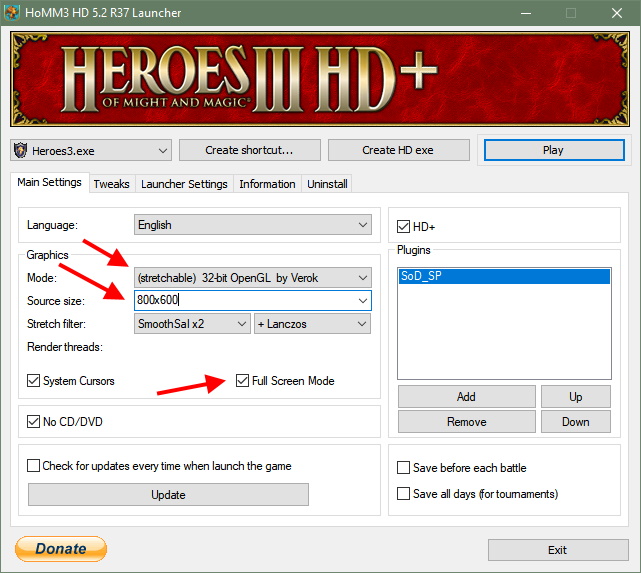Image resolution: width=641 pixels, height=573 pixels.
Task: Select the SoD_SP plugin entry
Action: [x=504, y=276]
